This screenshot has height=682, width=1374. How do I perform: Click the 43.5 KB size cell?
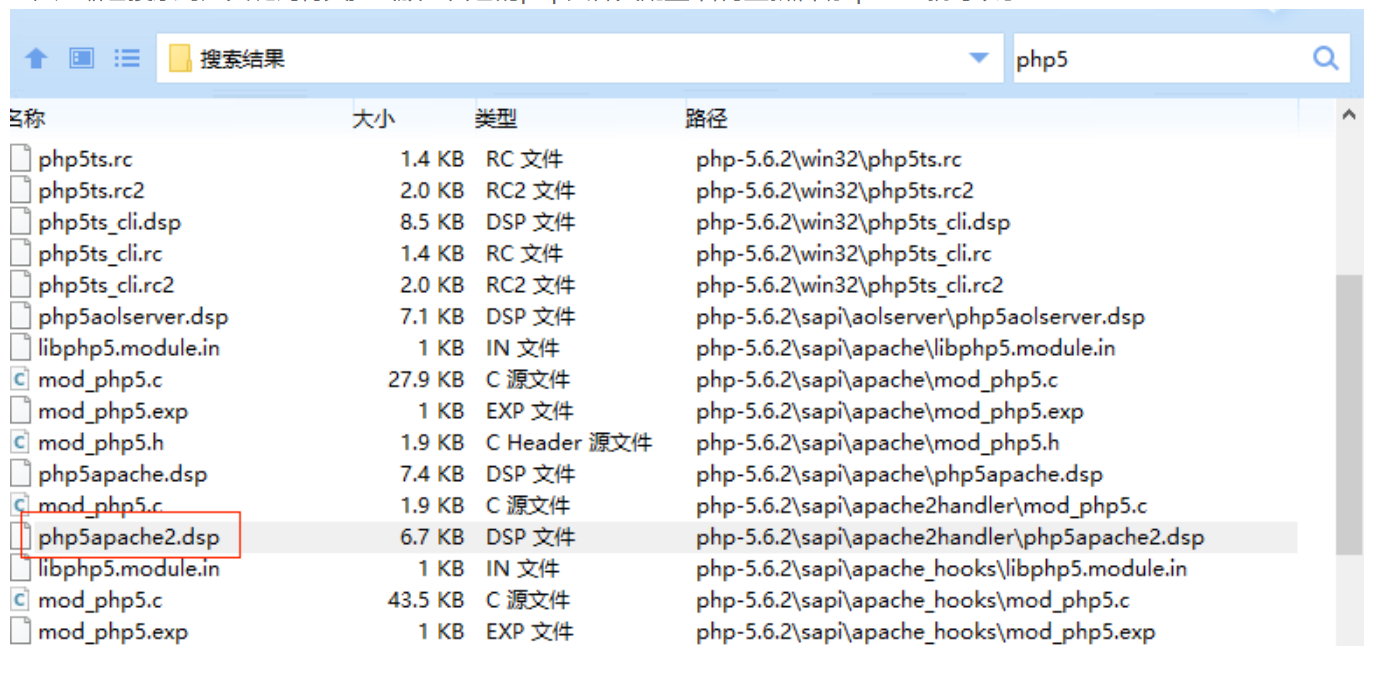pyautogui.click(x=425, y=600)
